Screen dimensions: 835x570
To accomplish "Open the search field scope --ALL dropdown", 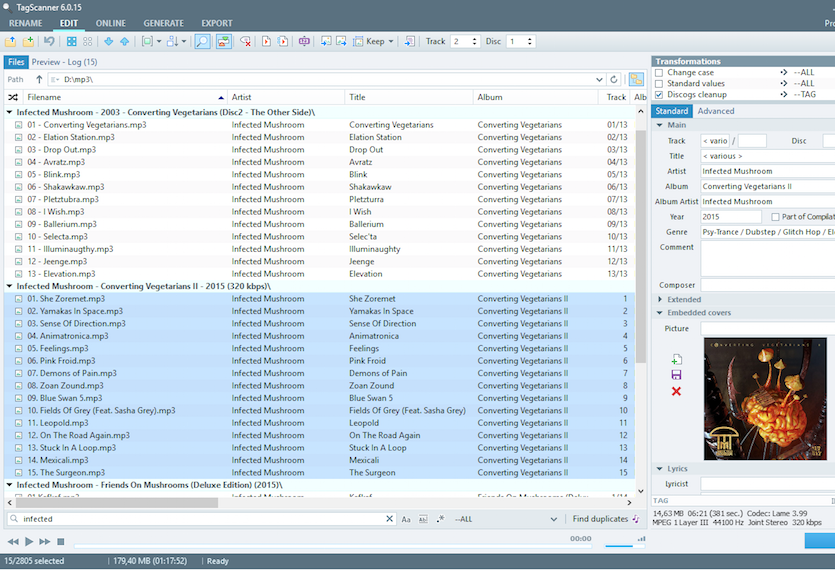I will (x=554, y=519).
